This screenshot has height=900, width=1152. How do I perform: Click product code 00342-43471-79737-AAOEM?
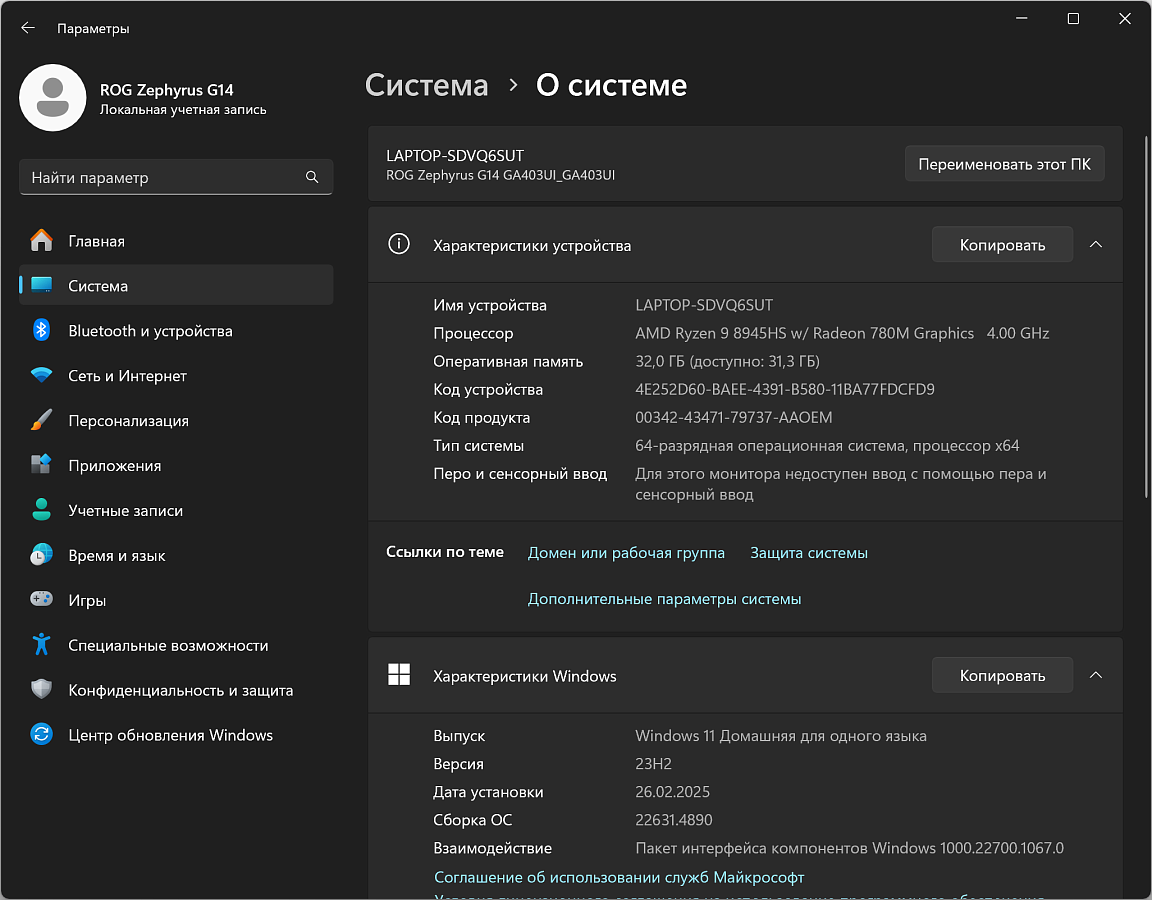coord(733,417)
